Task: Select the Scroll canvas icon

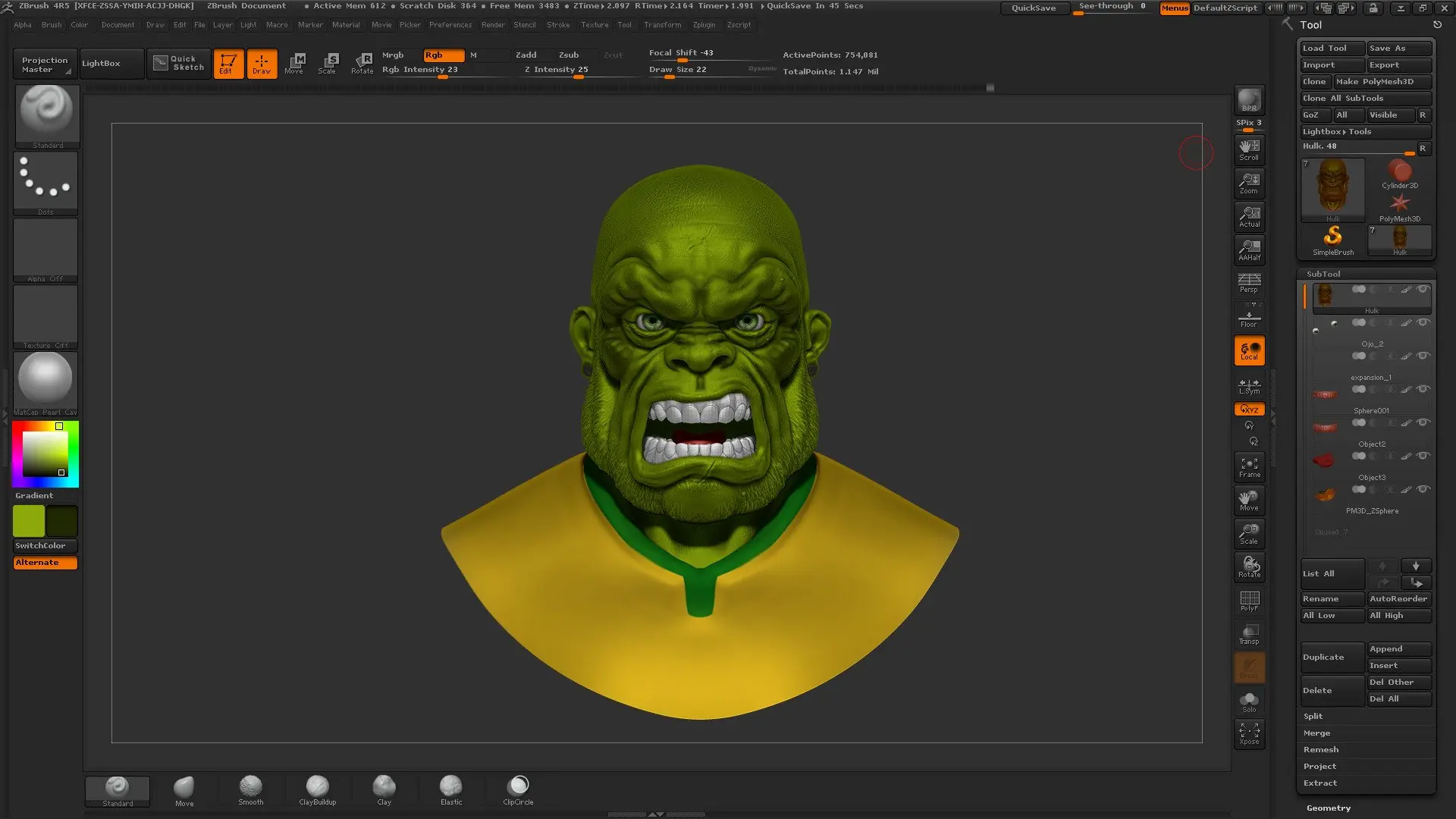Action: pyautogui.click(x=1249, y=149)
